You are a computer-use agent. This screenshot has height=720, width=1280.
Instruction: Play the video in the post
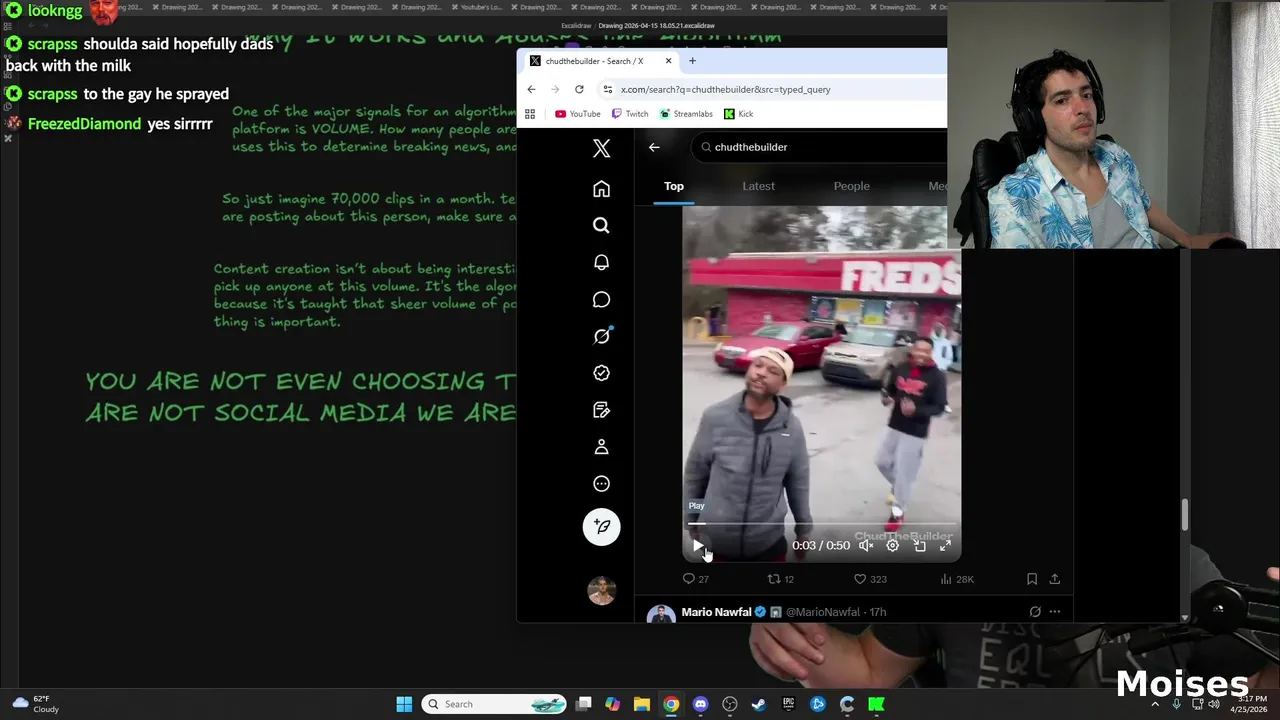click(698, 545)
